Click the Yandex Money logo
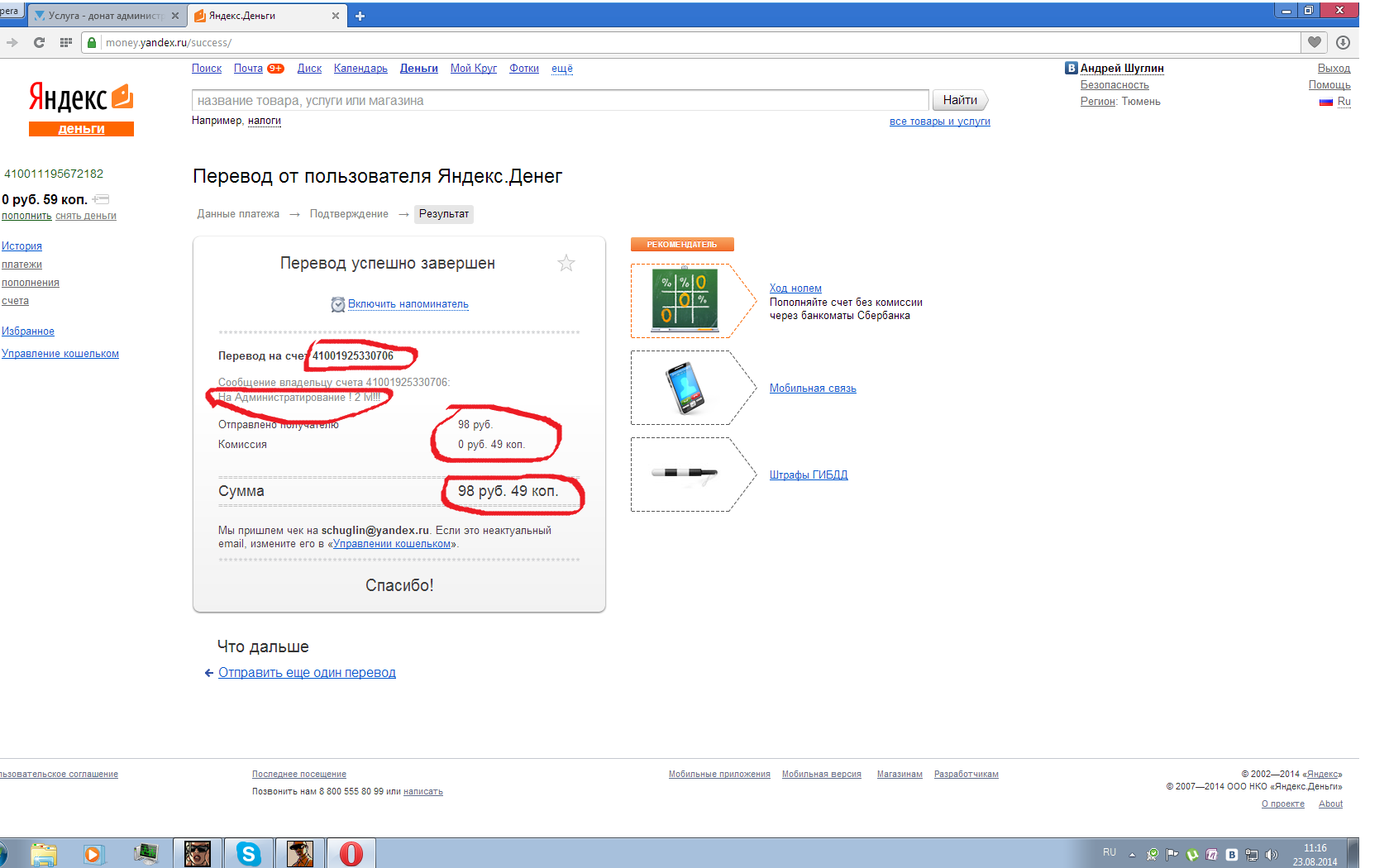This screenshot has height=868, width=1389. [81, 108]
